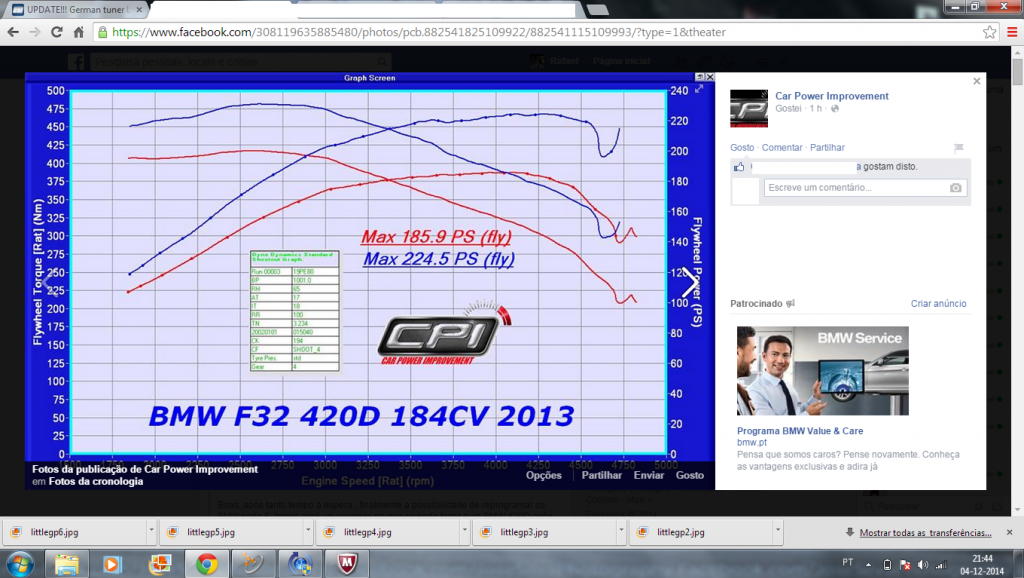This screenshot has width=1024, height=578.
Task: Like the photo via the 'Gosto' link in the sidebar
Action: pos(742,148)
